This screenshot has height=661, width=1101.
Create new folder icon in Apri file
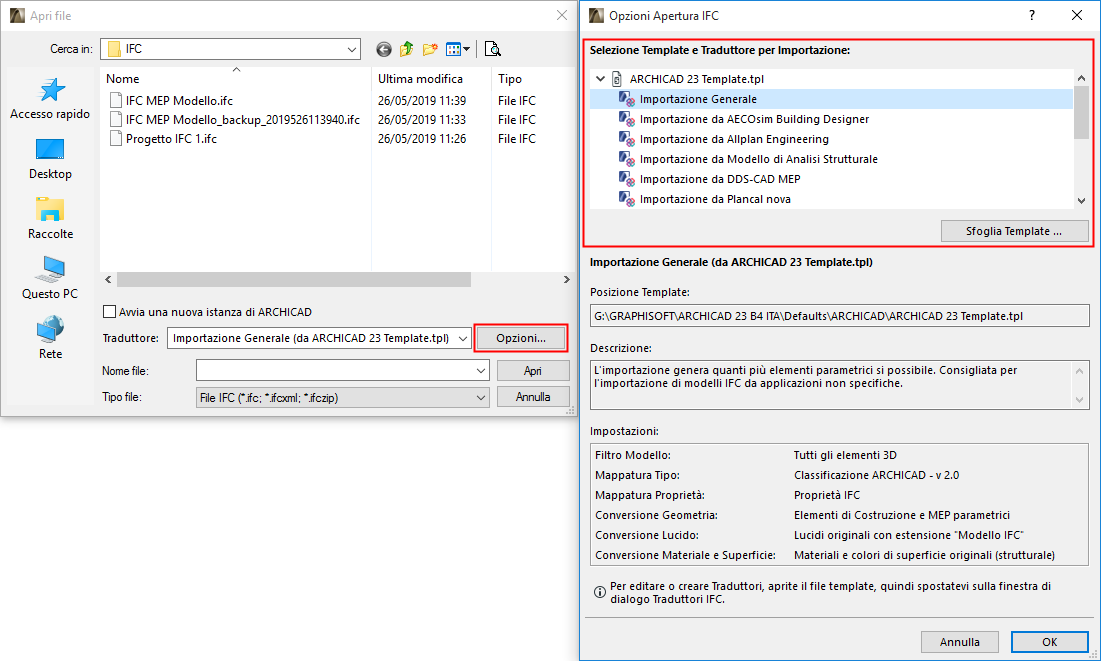click(x=430, y=49)
